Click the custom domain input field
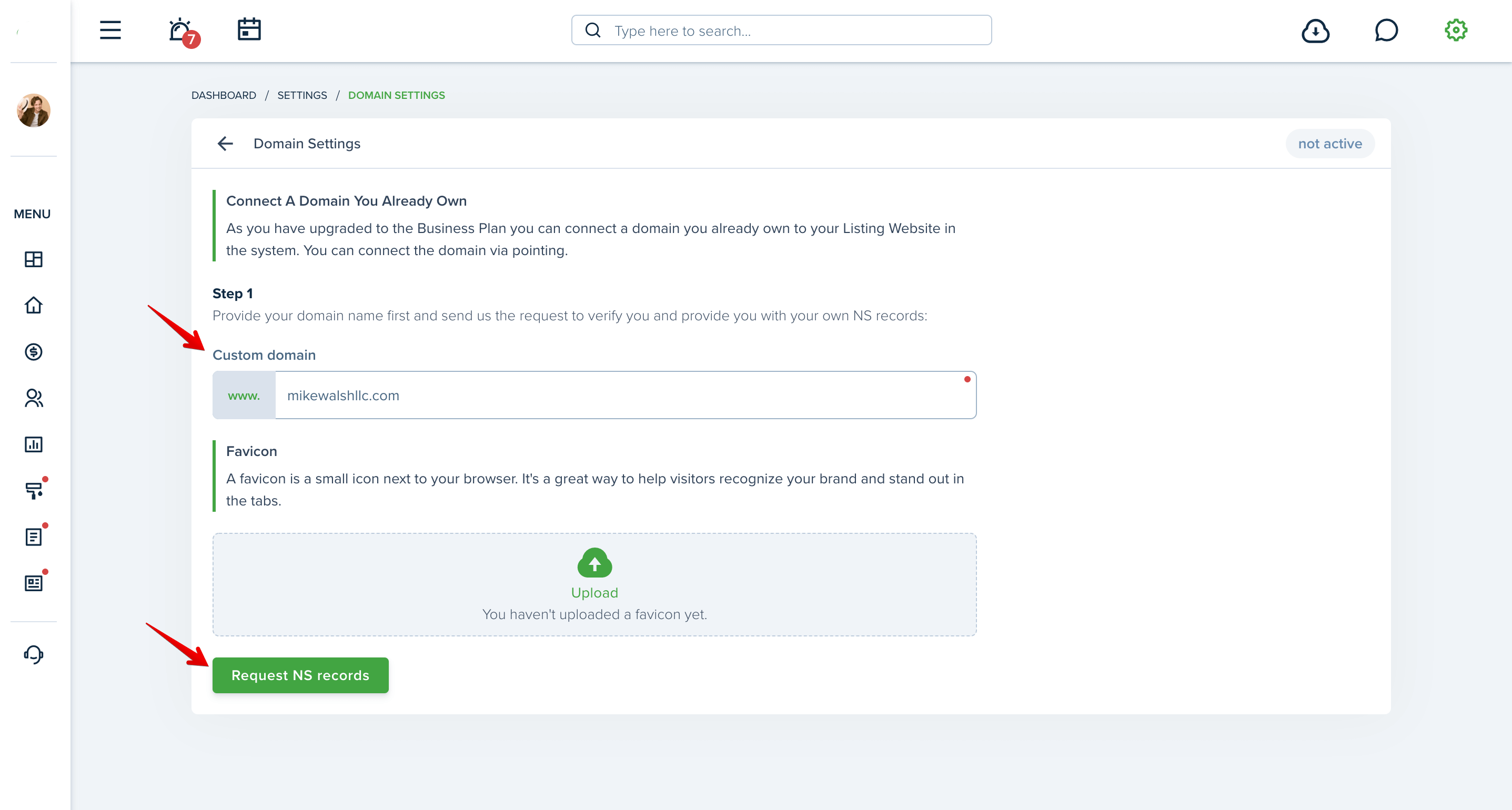1512x810 pixels. pos(625,394)
